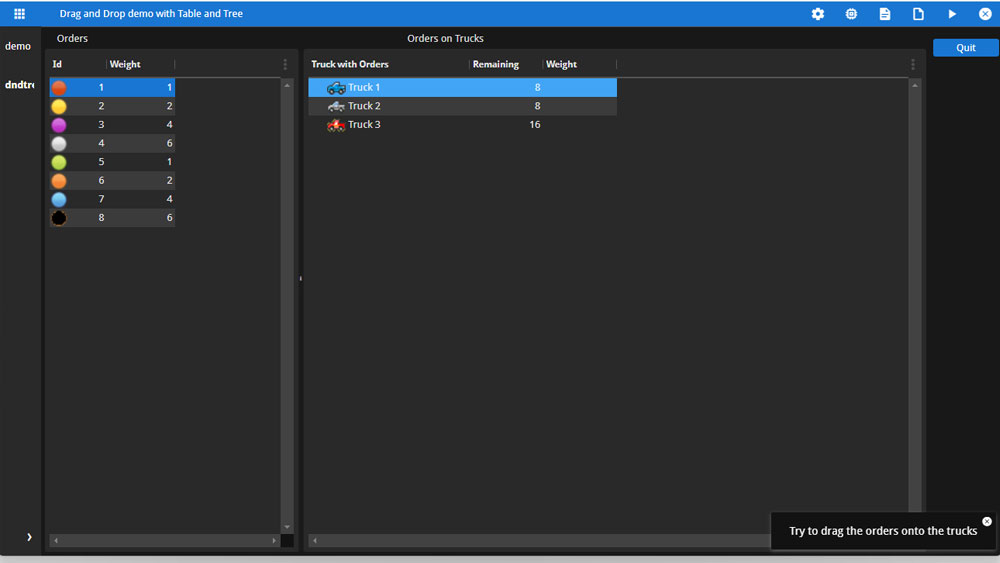This screenshot has height=563, width=1000.
Task: Dismiss the drag orders hint notification
Action: pyautogui.click(x=987, y=521)
